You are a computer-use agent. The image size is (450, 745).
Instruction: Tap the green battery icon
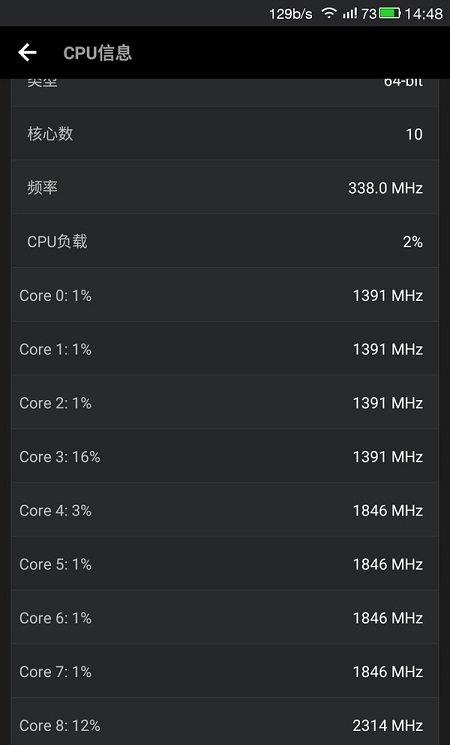pos(390,13)
